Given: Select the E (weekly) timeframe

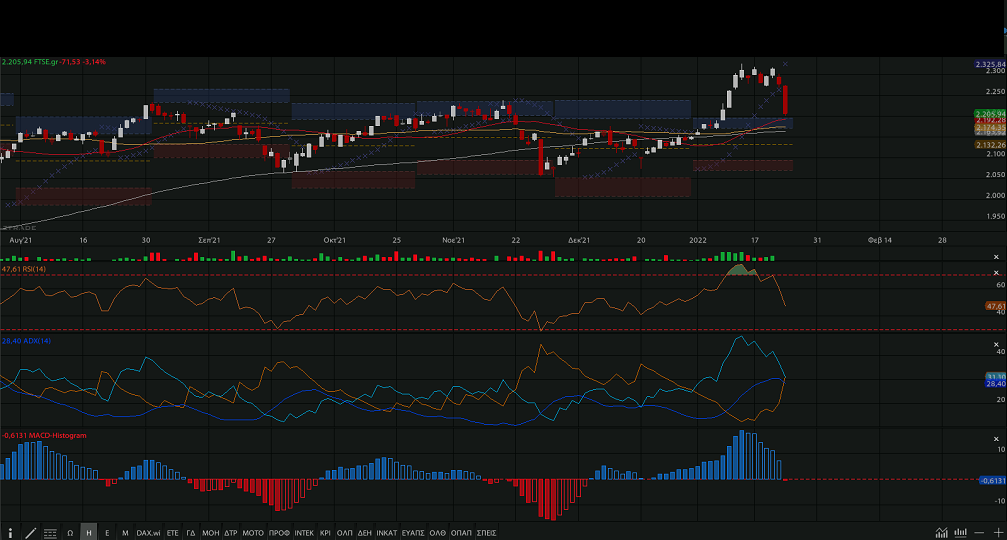Looking at the screenshot, I should point(107,533).
